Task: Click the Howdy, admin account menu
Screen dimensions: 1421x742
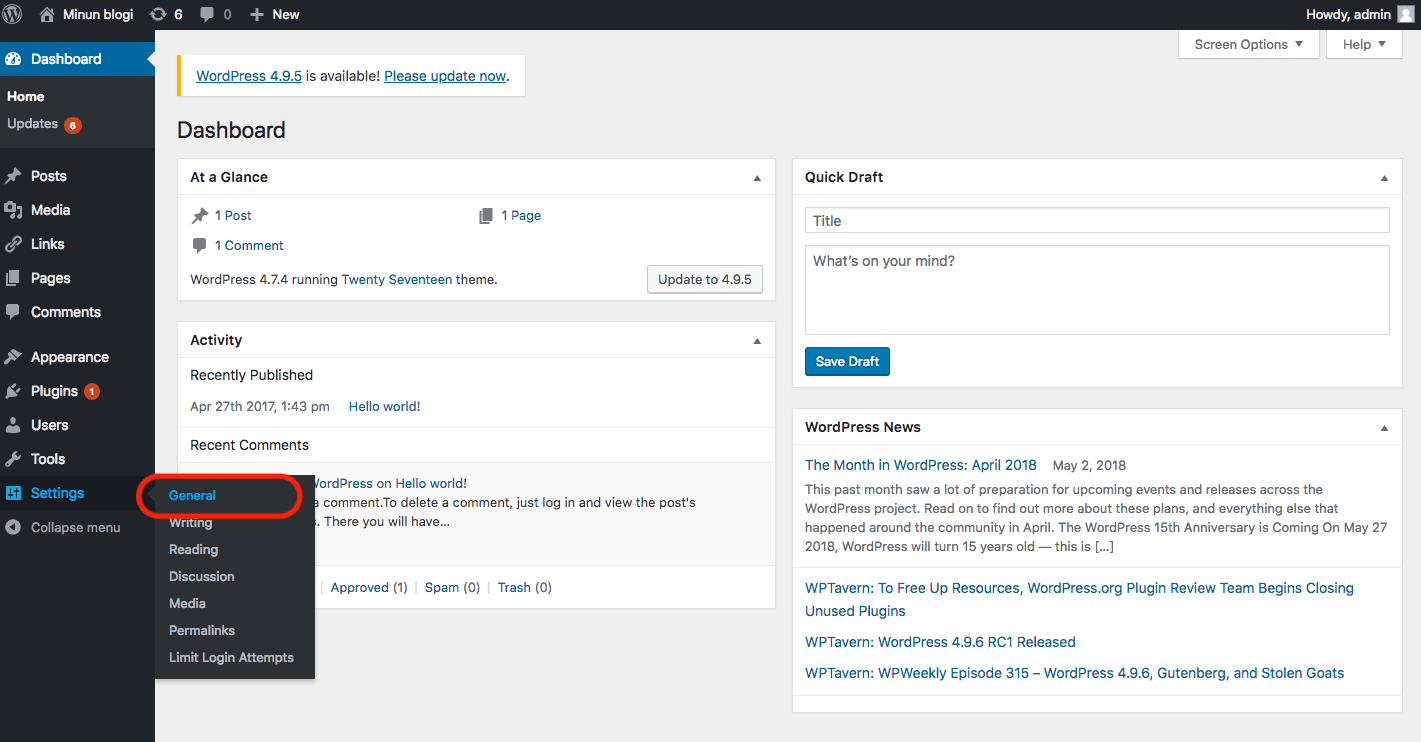Action: point(1360,14)
